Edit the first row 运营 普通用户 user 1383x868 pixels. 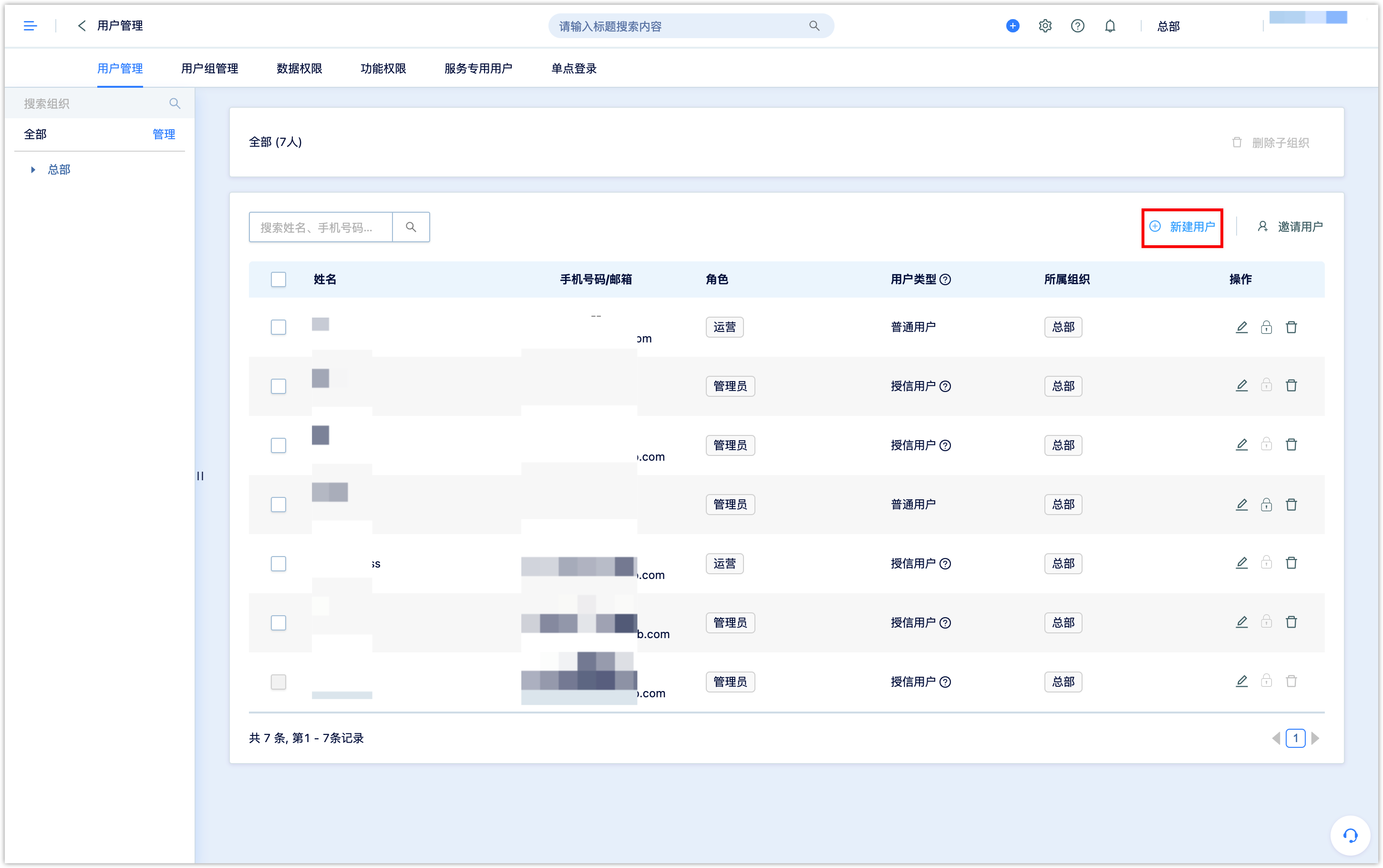[x=1241, y=327]
